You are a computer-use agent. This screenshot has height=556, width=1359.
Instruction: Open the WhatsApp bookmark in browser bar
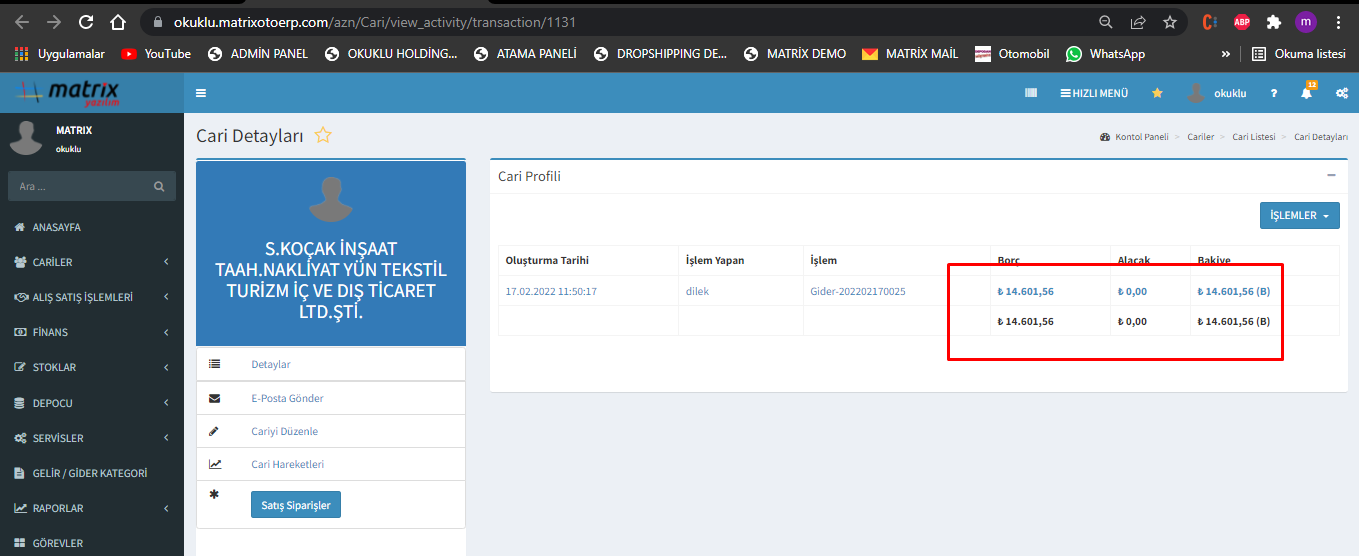pos(1106,54)
